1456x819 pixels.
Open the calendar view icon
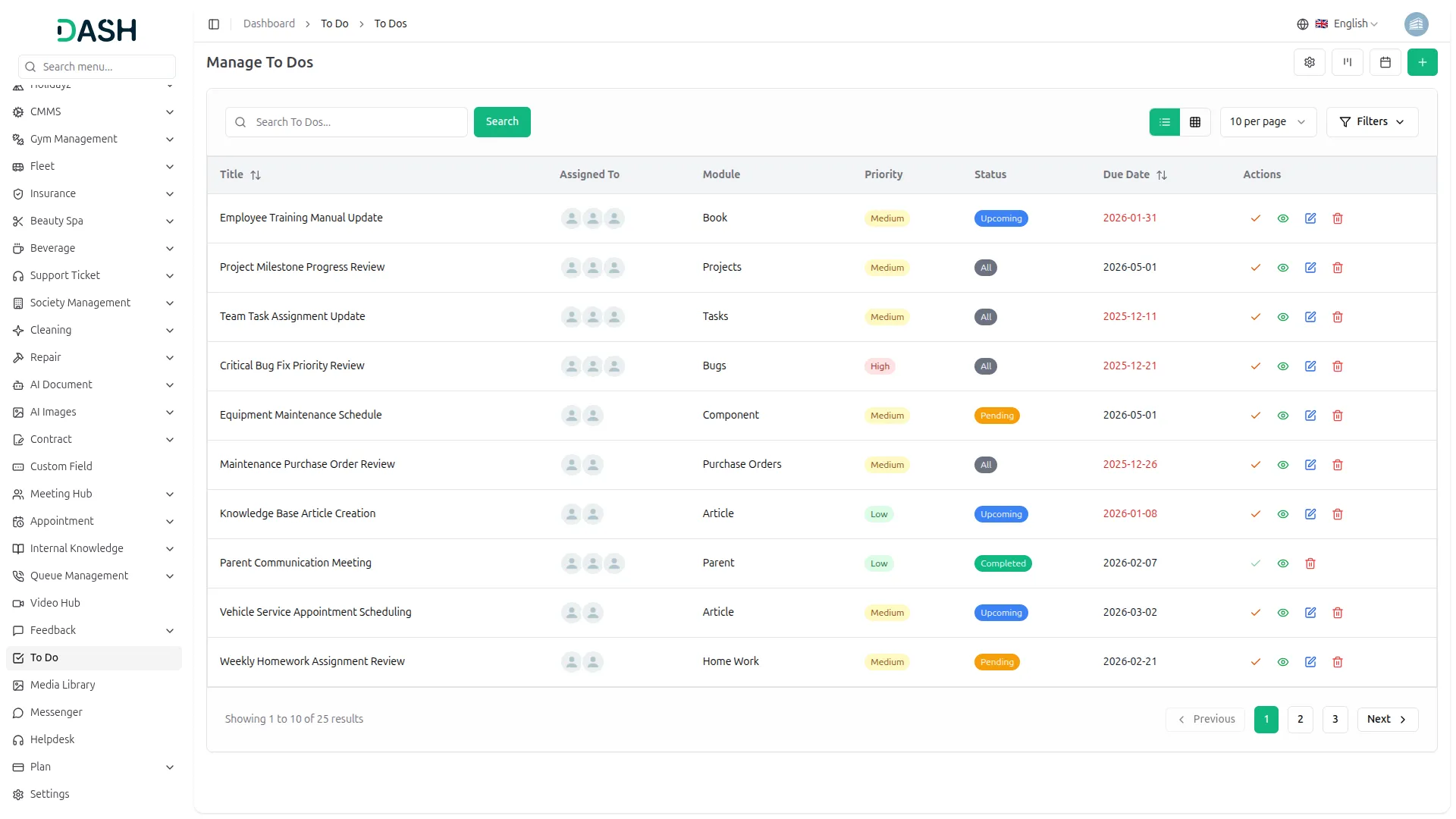(x=1385, y=62)
